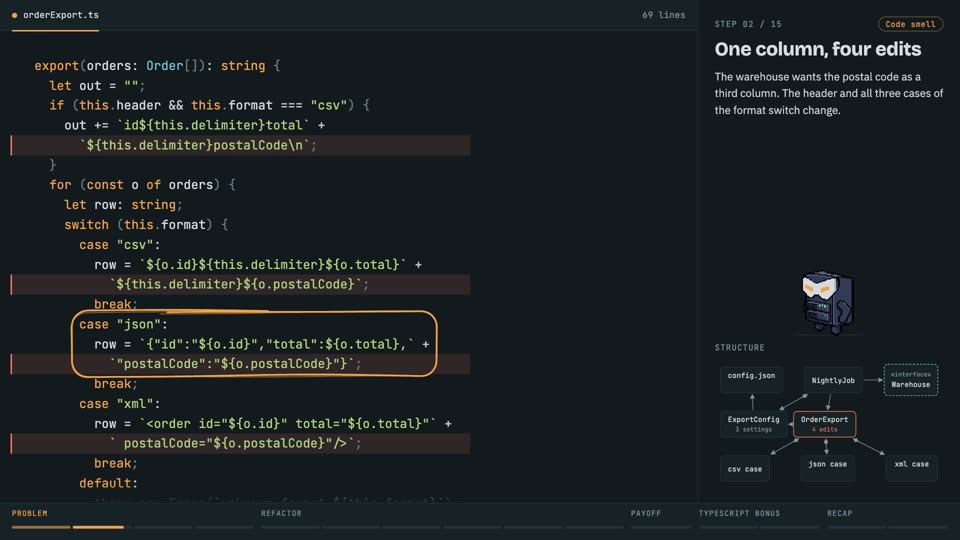
Task: Click the highlighted 'postalCode="${o.postalCode}"/>' xml line
Action: coord(241,443)
